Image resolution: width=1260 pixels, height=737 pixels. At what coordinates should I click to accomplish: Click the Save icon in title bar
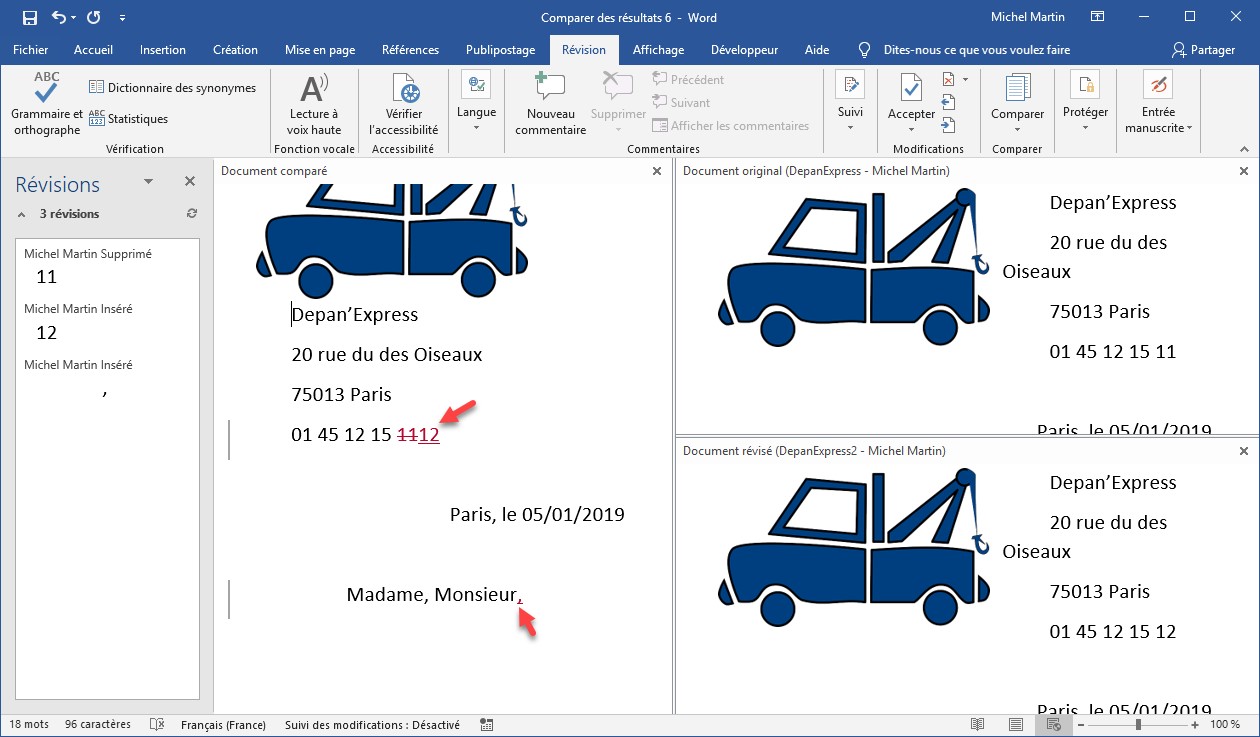(x=29, y=17)
